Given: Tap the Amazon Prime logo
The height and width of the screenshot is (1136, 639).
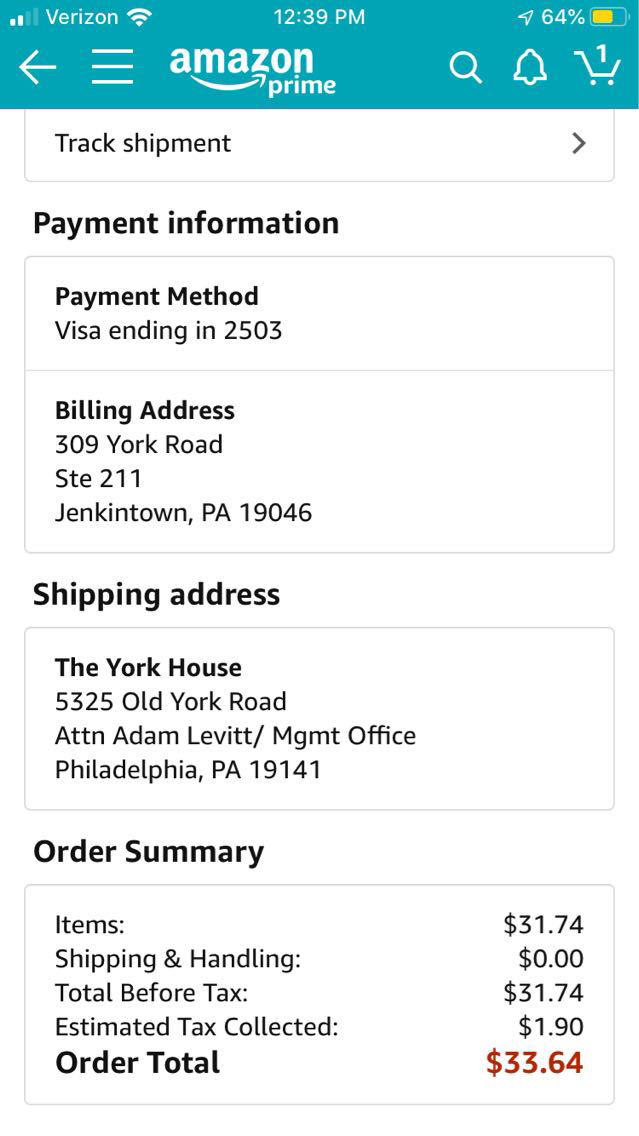Looking at the screenshot, I should coord(252,70).
